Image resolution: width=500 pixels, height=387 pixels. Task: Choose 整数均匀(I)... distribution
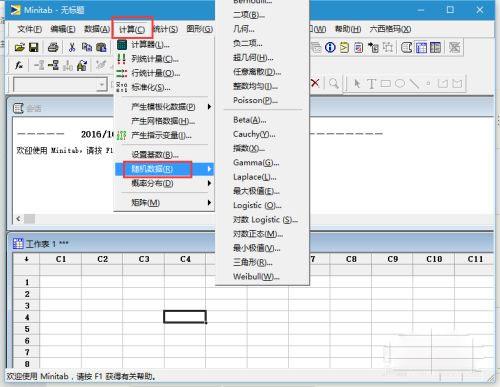point(263,86)
